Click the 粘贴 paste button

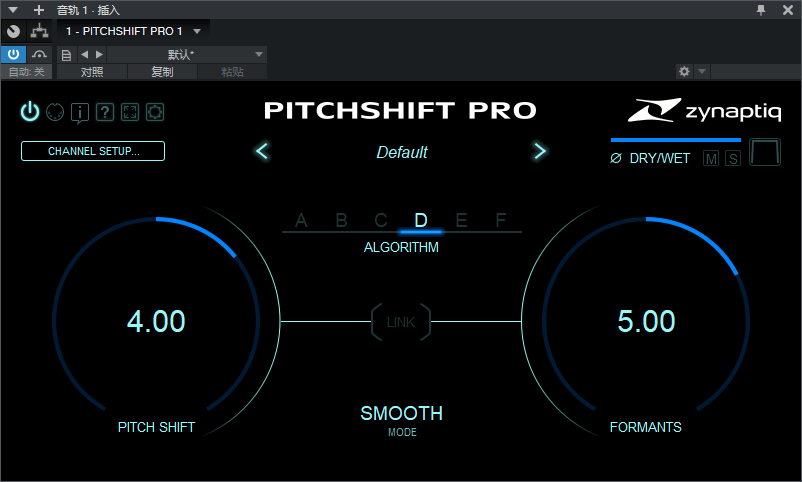click(x=232, y=72)
